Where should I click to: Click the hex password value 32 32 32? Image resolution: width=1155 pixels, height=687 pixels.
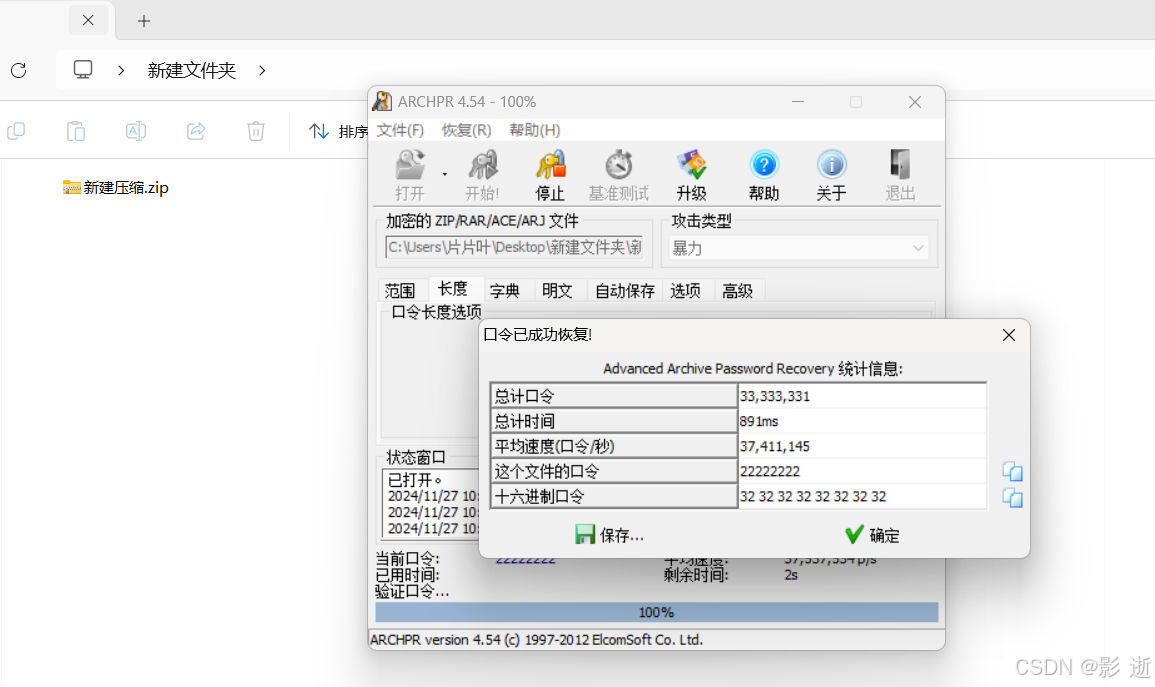coord(862,496)
